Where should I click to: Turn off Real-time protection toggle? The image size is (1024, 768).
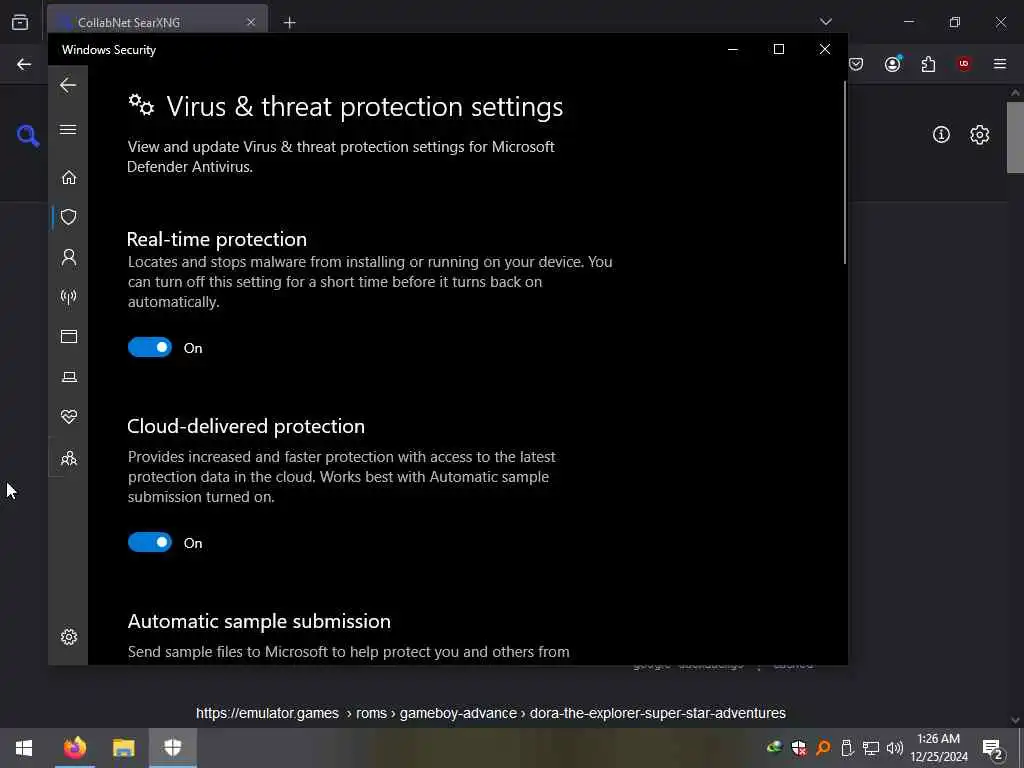150,347
